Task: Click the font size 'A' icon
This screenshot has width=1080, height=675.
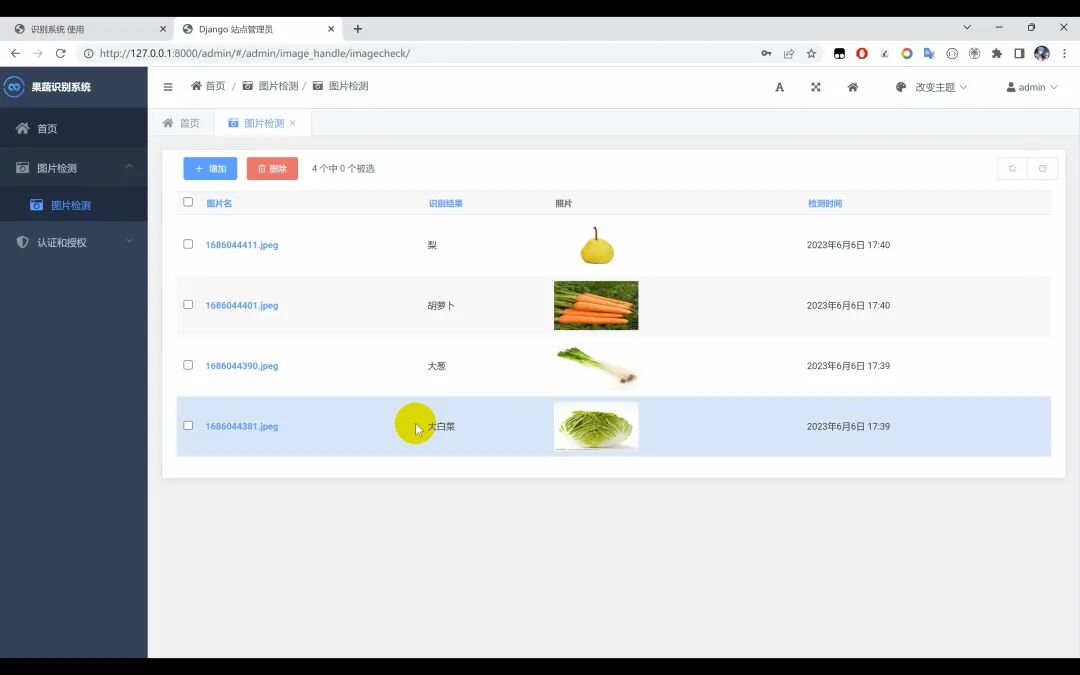Action: coord(779,87)
